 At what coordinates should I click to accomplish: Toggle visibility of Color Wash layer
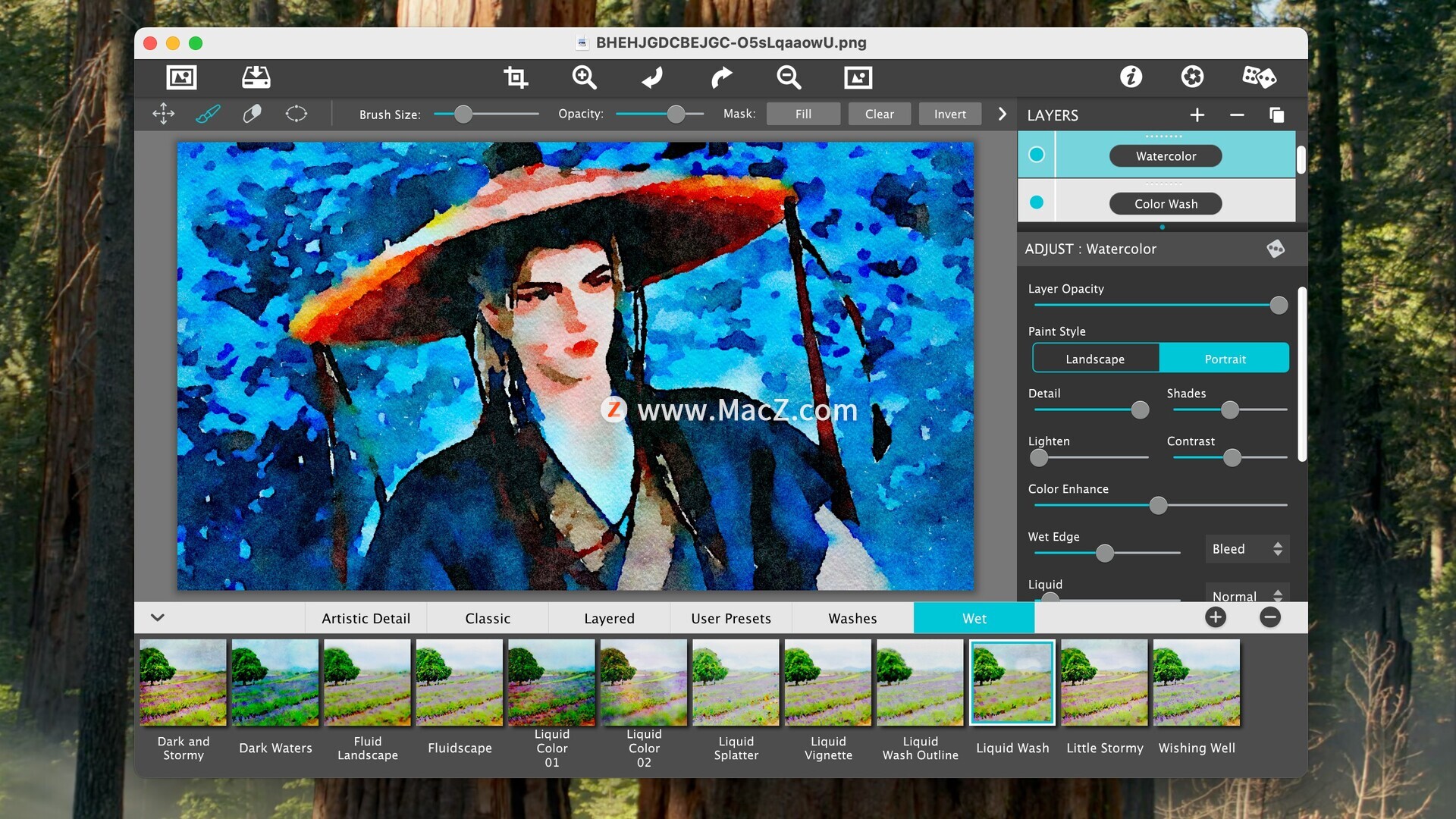pos(1036,202)
